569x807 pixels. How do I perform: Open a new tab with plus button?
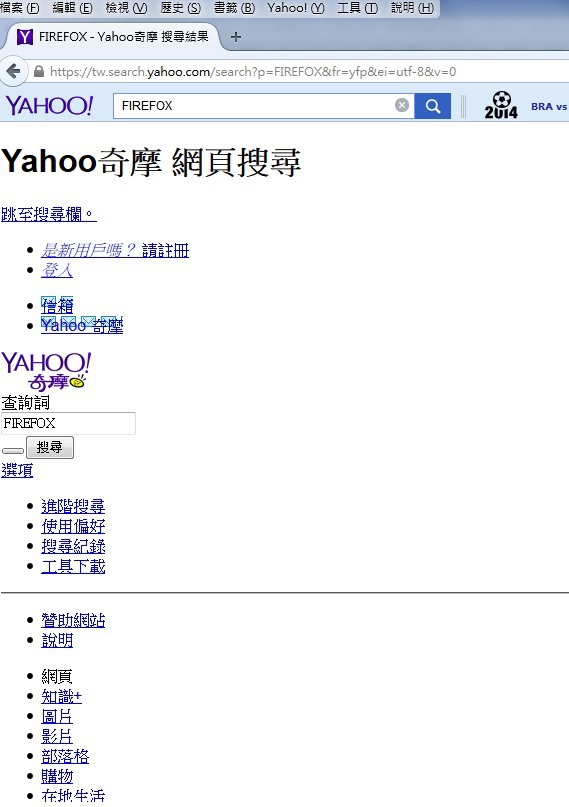click(x=236, y=37)
